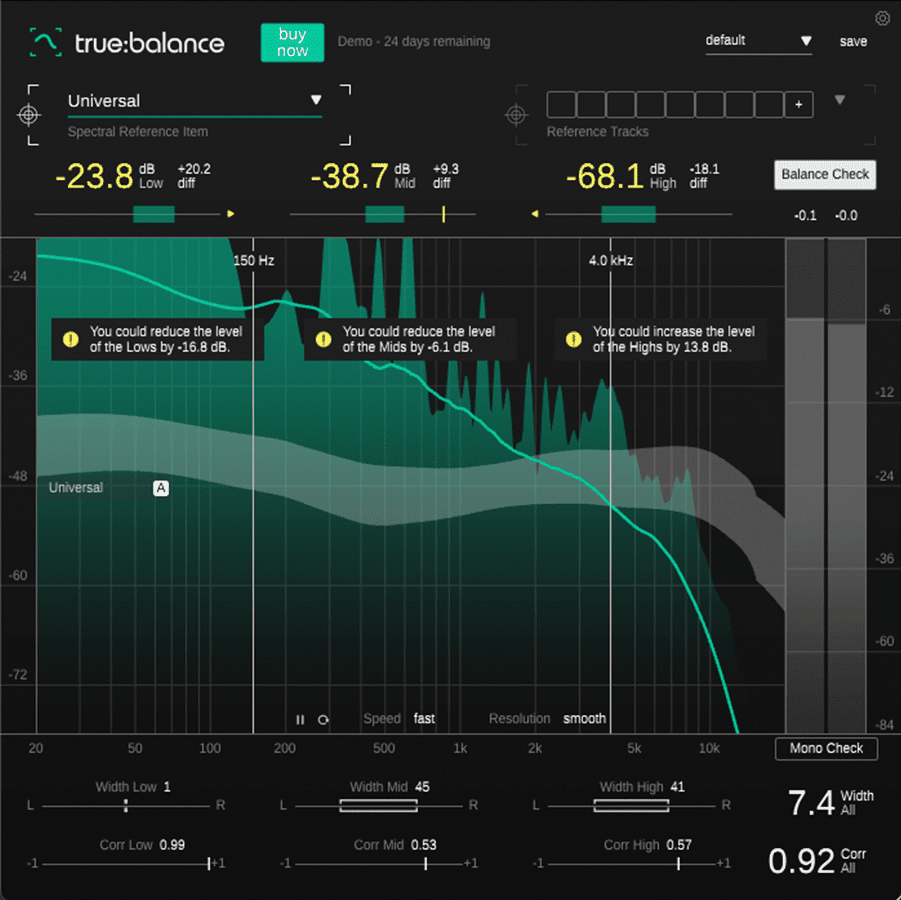
Task: Click the -23.8 dB Low readout
Action: pyautogui.click(x=94, y=176)
